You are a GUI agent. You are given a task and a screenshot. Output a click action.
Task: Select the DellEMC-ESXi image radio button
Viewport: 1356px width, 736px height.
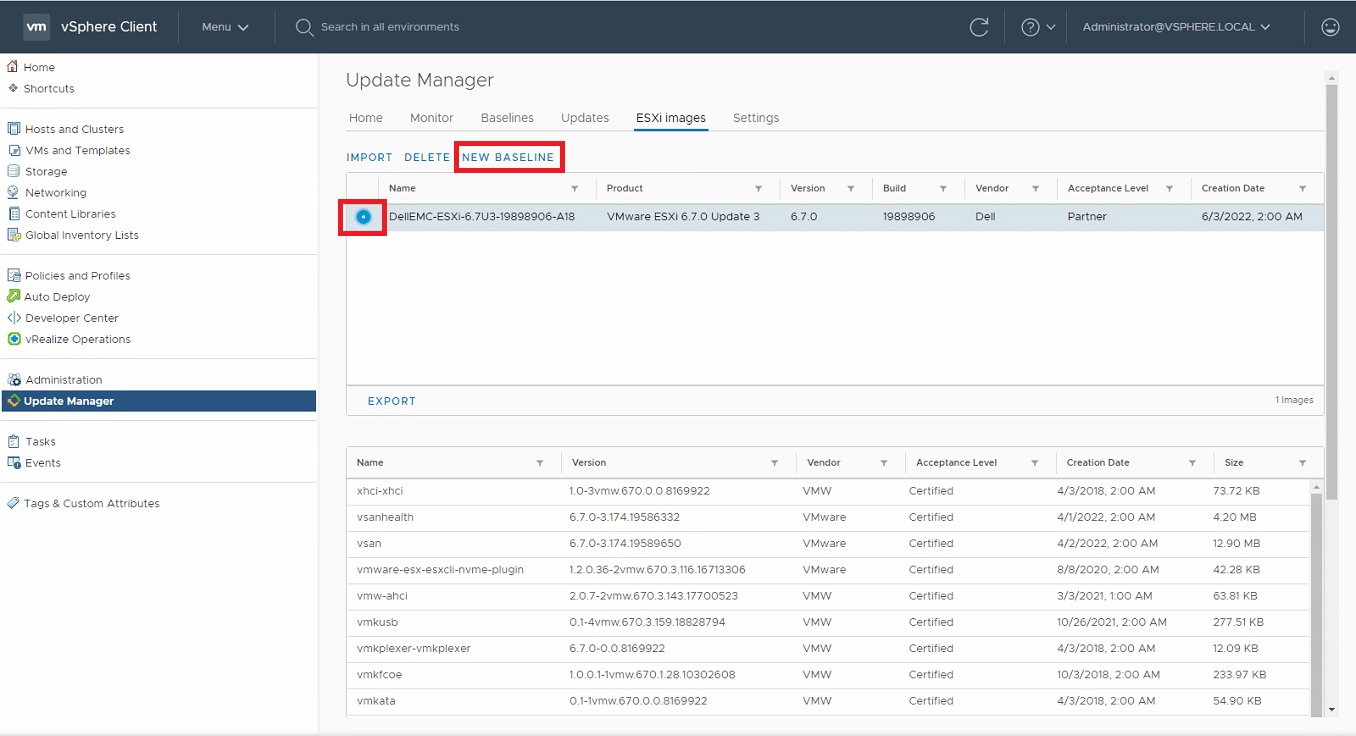(x=363, y=217)
